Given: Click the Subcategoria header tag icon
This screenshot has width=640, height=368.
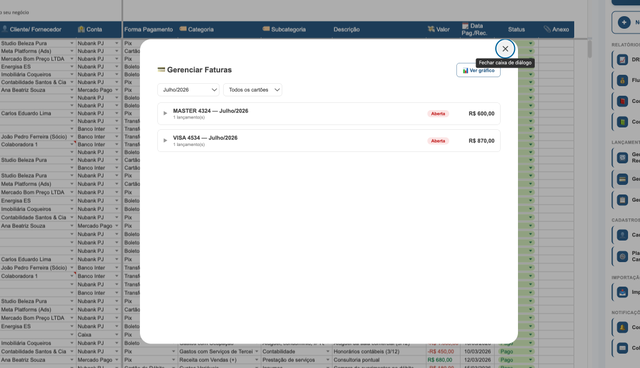Looking at the screenshot, I should point(266,29).
